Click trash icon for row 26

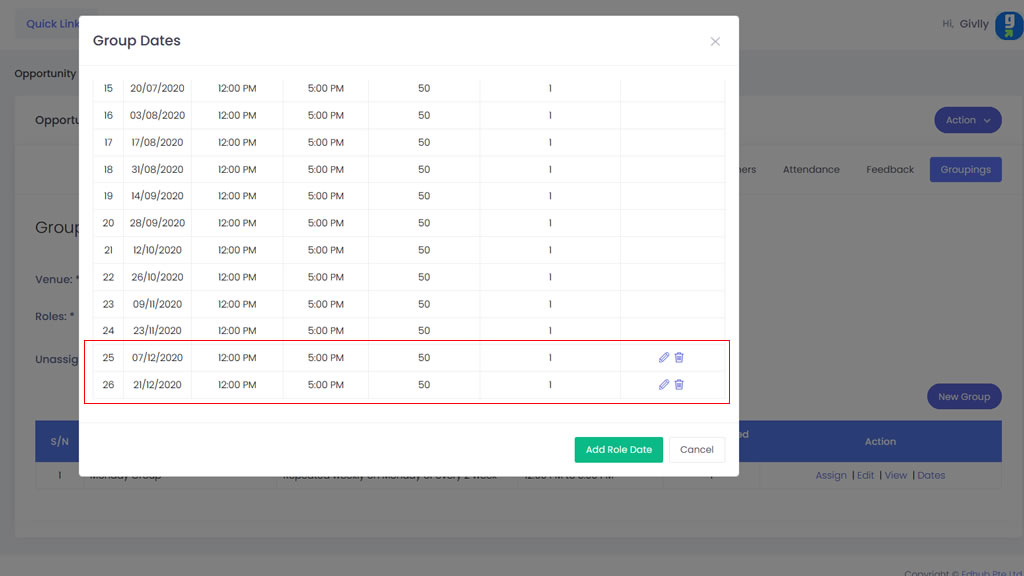point(679,385)
